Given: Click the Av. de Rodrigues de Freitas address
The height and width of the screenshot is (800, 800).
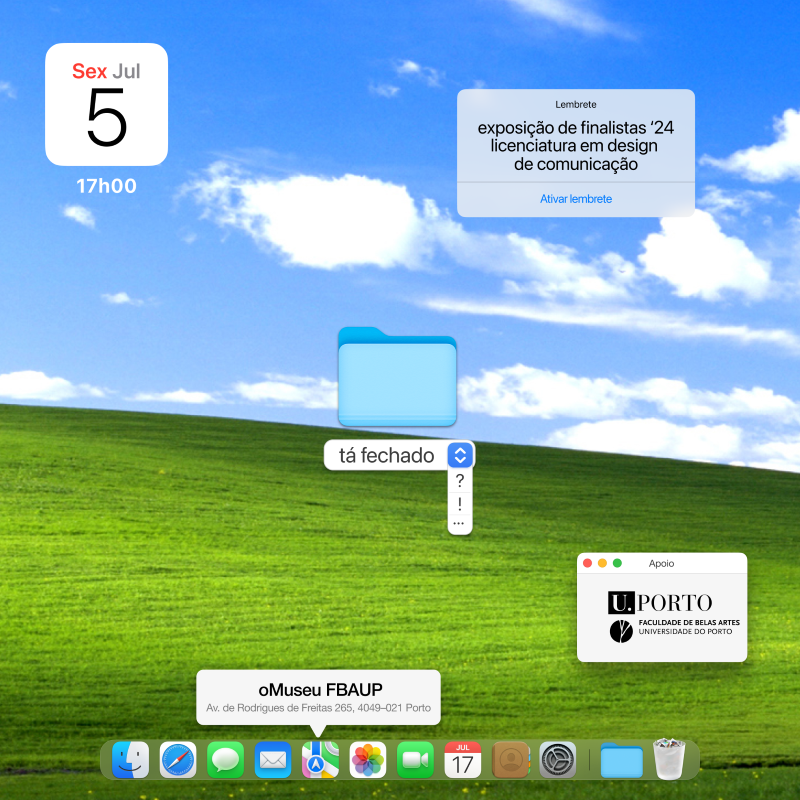Looking at the screenshot, I should (318, 708).
